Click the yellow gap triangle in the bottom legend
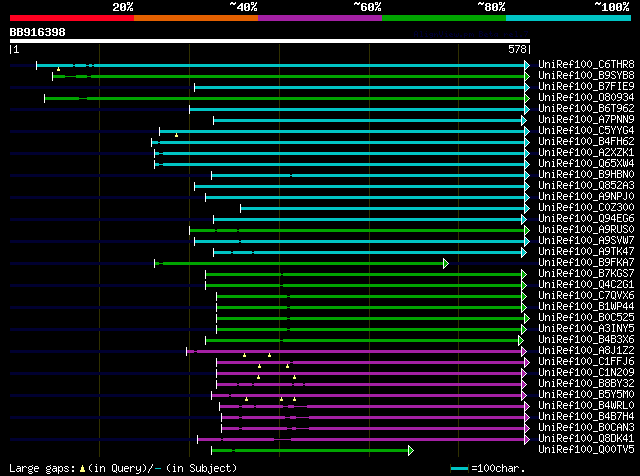Viewport: 640px width, 476px height. click(82, 469)
